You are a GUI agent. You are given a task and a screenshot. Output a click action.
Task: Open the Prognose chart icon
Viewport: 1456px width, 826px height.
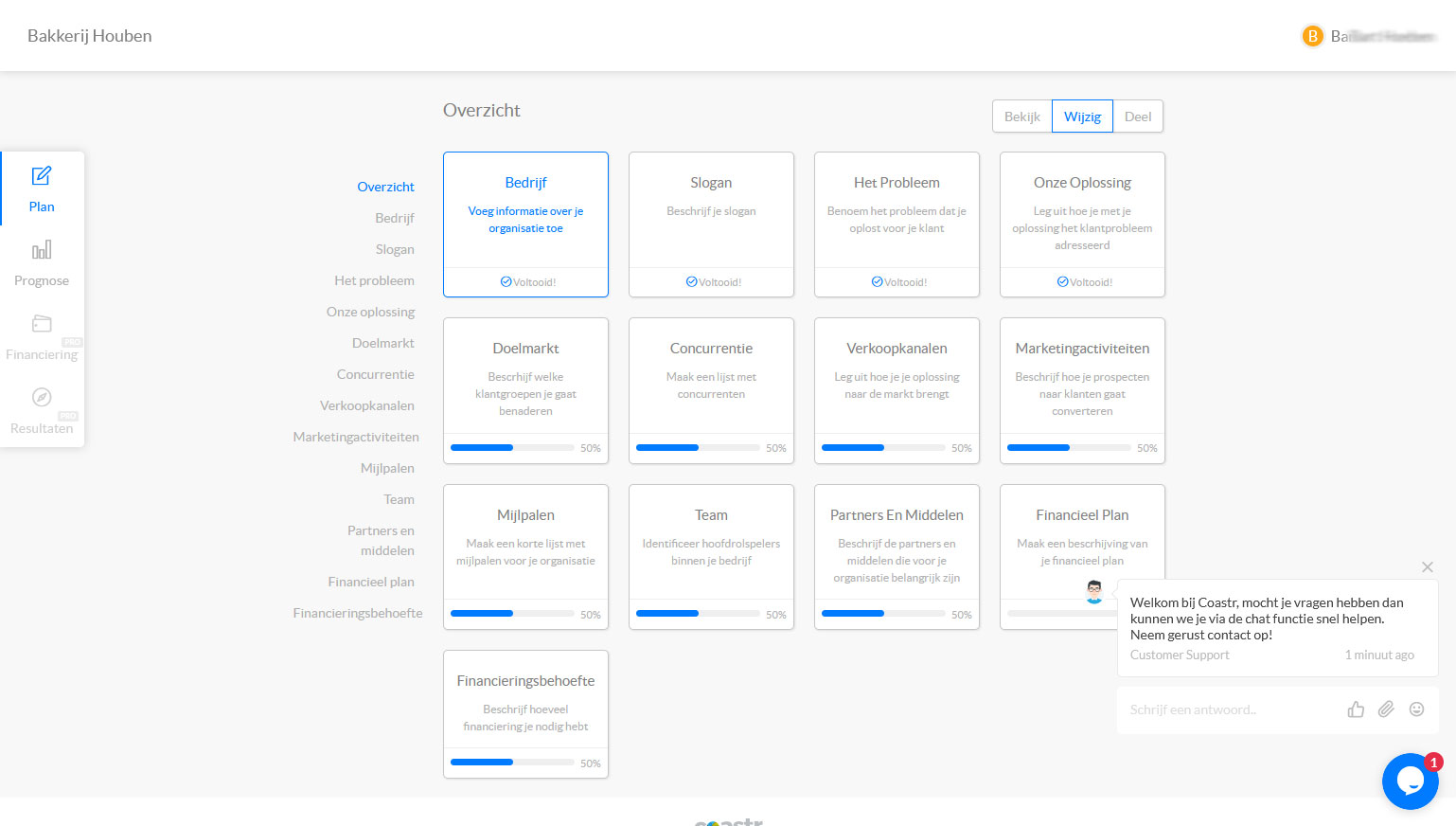click(42, 249)
